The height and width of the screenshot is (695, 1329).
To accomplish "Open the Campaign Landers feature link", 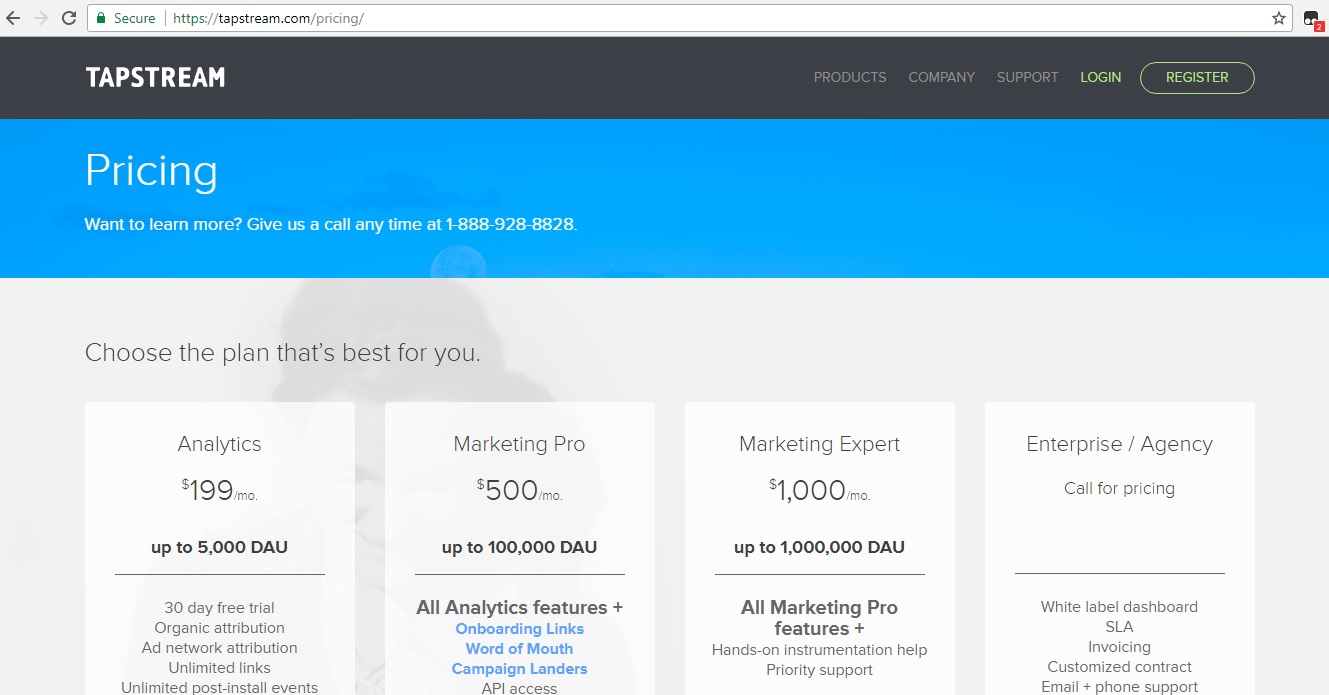I will tap(519, 669).
